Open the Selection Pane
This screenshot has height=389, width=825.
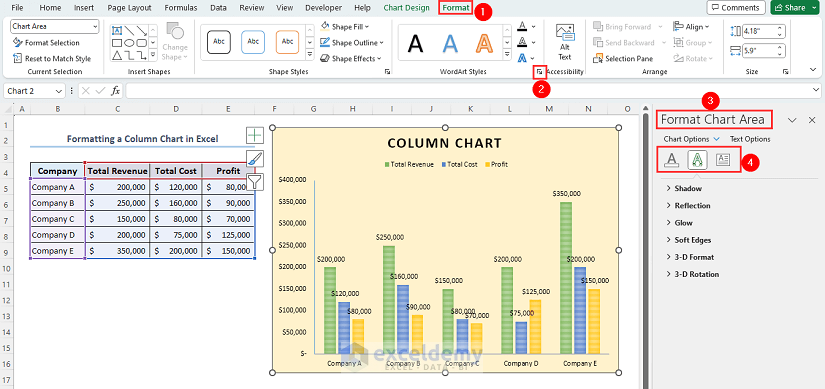[623, 58]
